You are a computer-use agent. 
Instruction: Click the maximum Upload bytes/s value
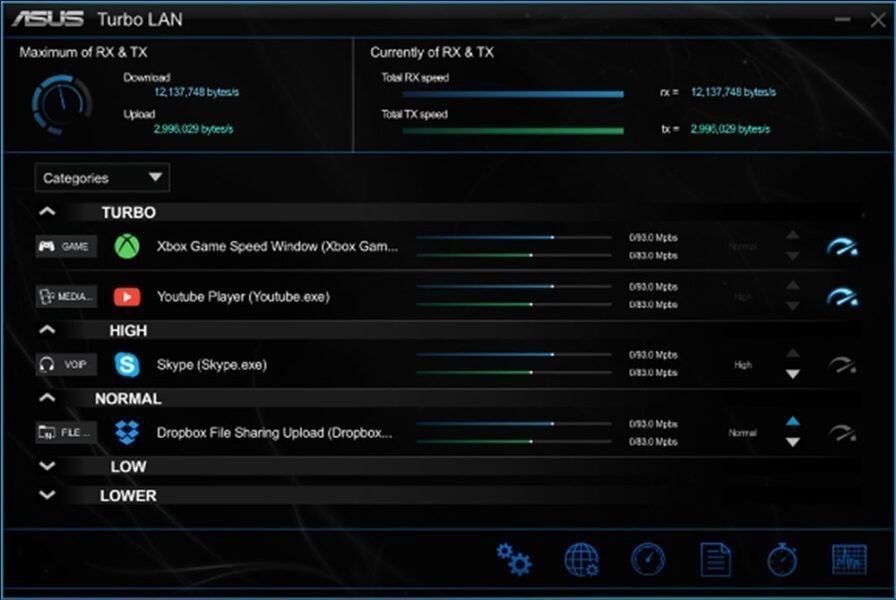coord(193,129)
